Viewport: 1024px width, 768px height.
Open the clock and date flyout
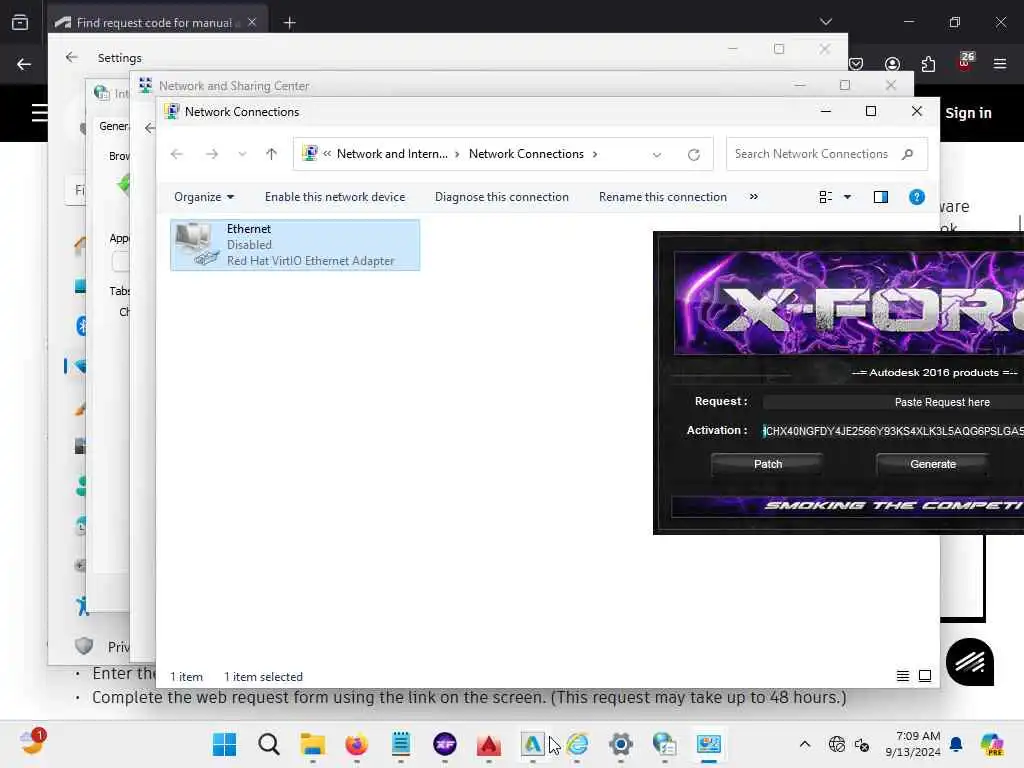pos(912,744)
